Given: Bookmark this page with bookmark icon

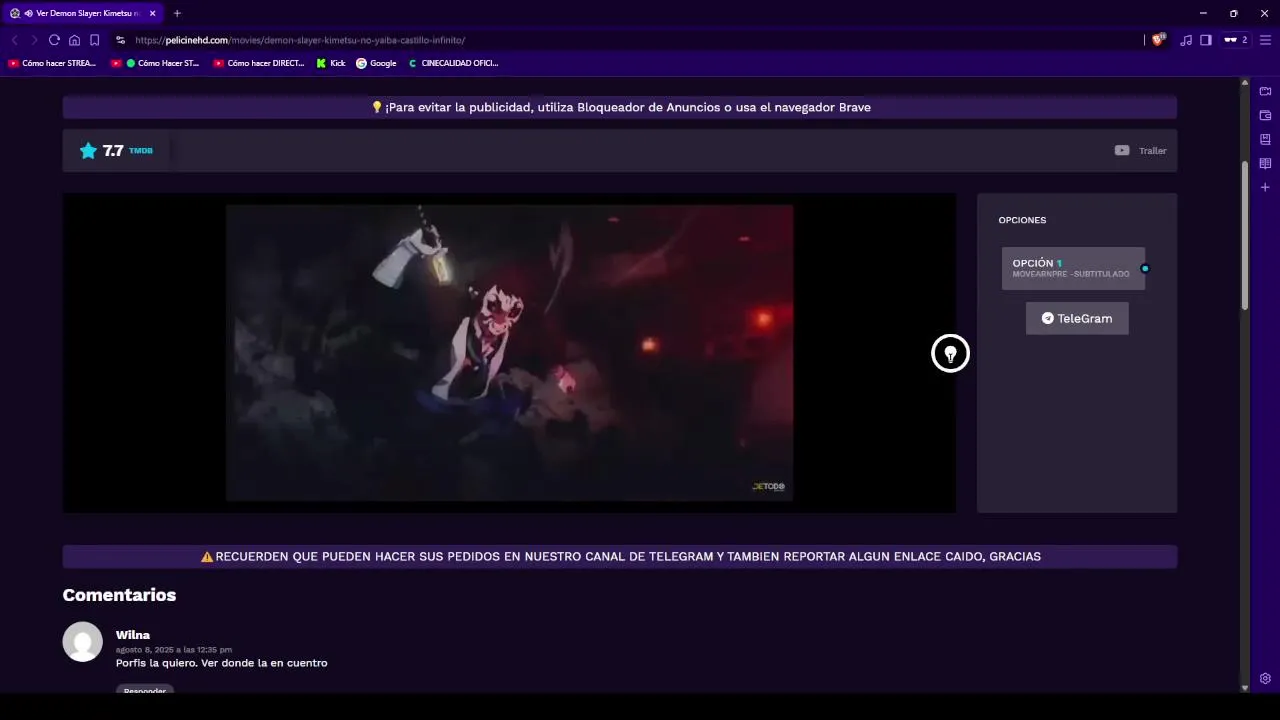Looking at the screenshot, I should [94, 40].
